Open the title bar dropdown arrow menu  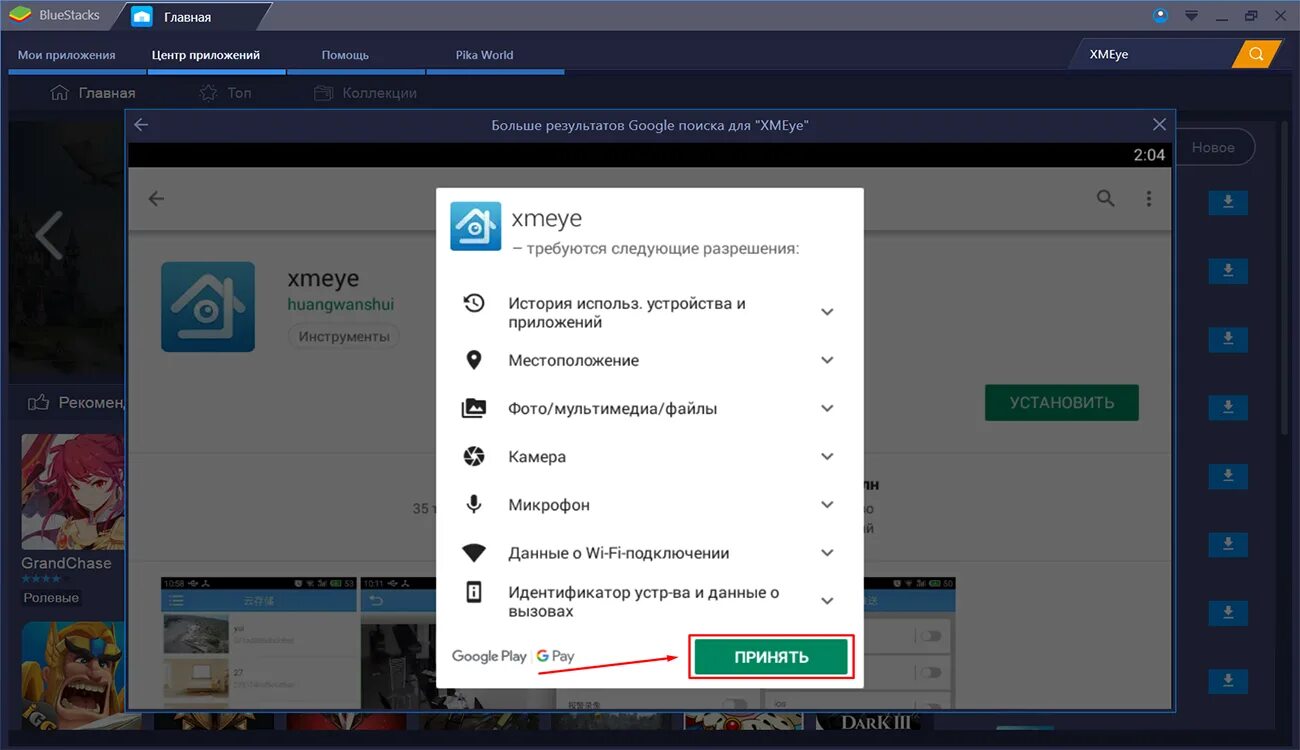[x=1191, y=16]
